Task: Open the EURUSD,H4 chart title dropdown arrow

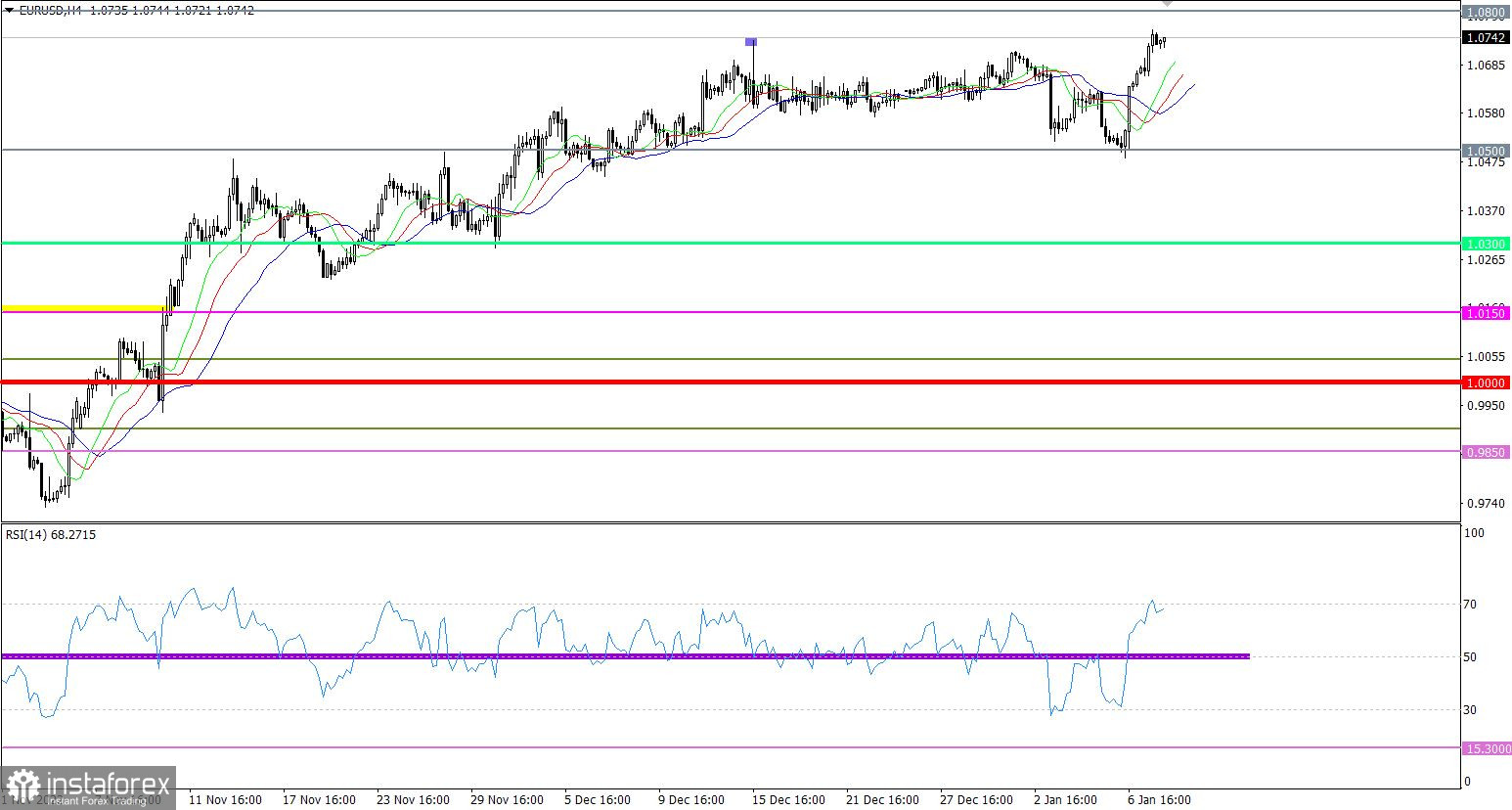Action: [x=9, y=10]
